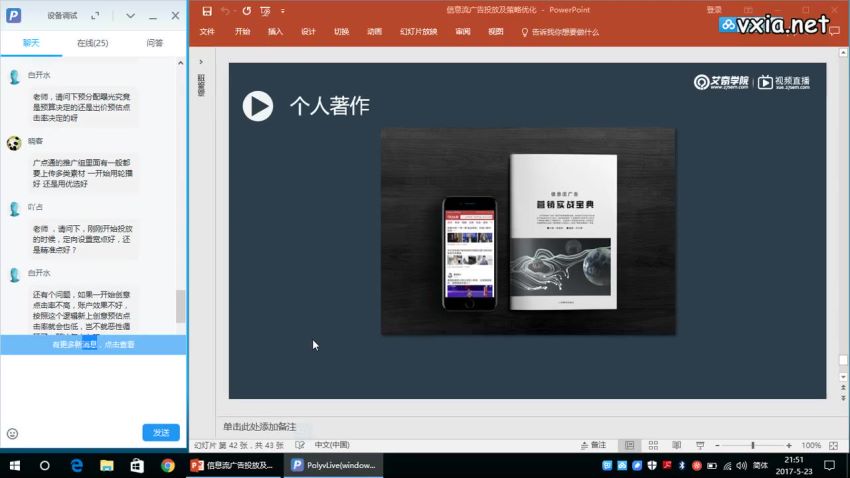Click the PolyvLive P logo icon
The width and height of the screenshot is (850, 478).
pyautogui.click(x=14, y=15)
